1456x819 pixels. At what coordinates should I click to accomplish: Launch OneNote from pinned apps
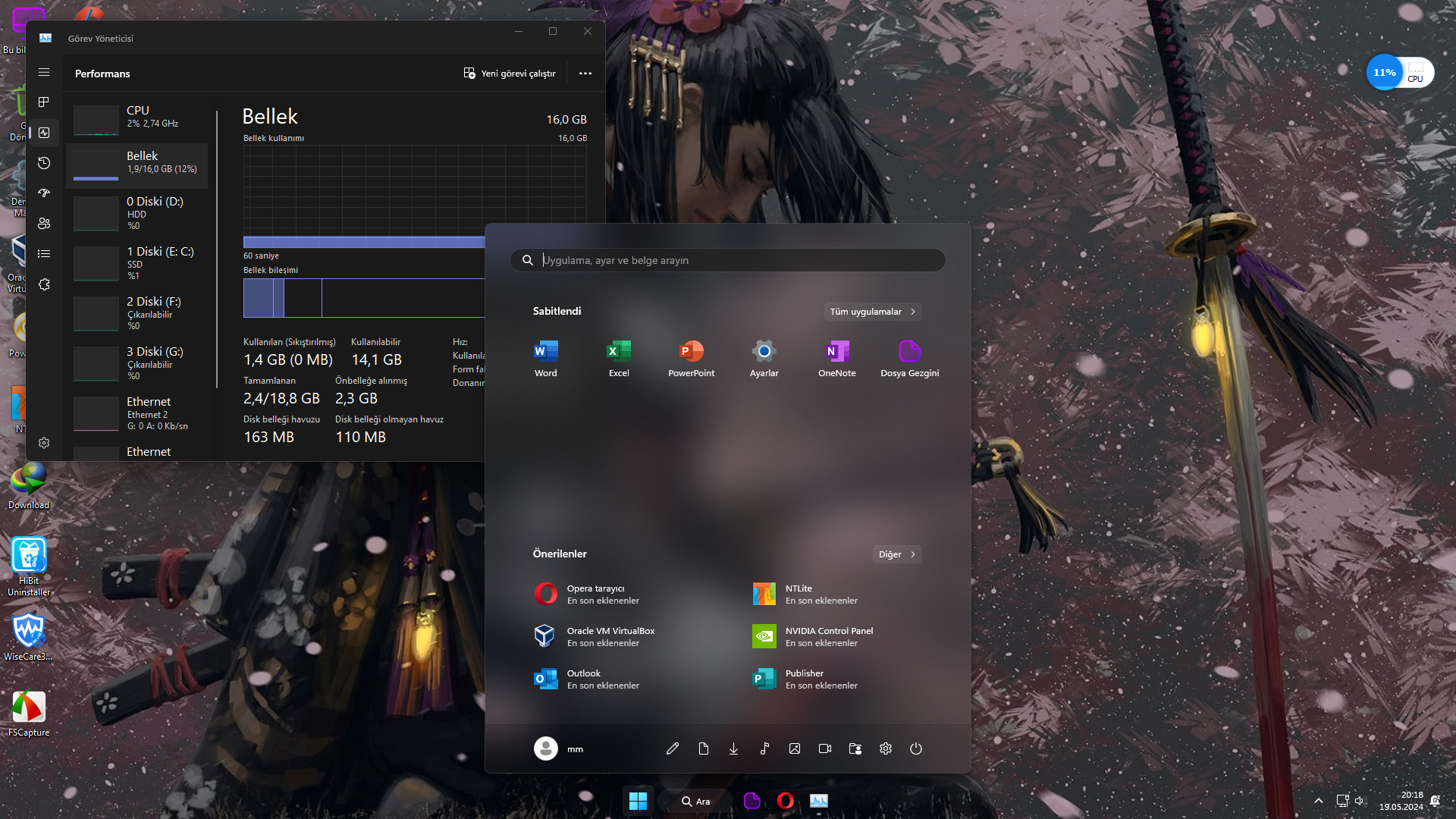837,359
